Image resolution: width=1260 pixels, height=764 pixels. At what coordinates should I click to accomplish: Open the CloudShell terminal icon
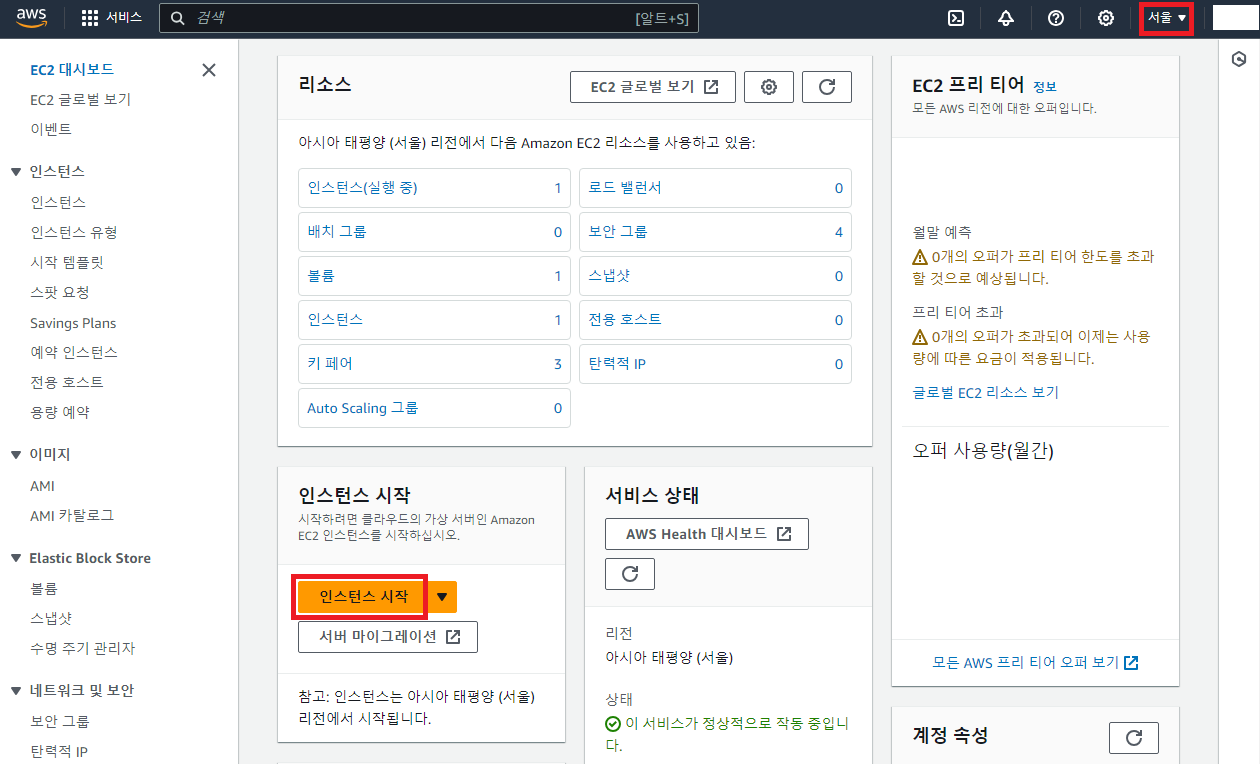point(956,18)
